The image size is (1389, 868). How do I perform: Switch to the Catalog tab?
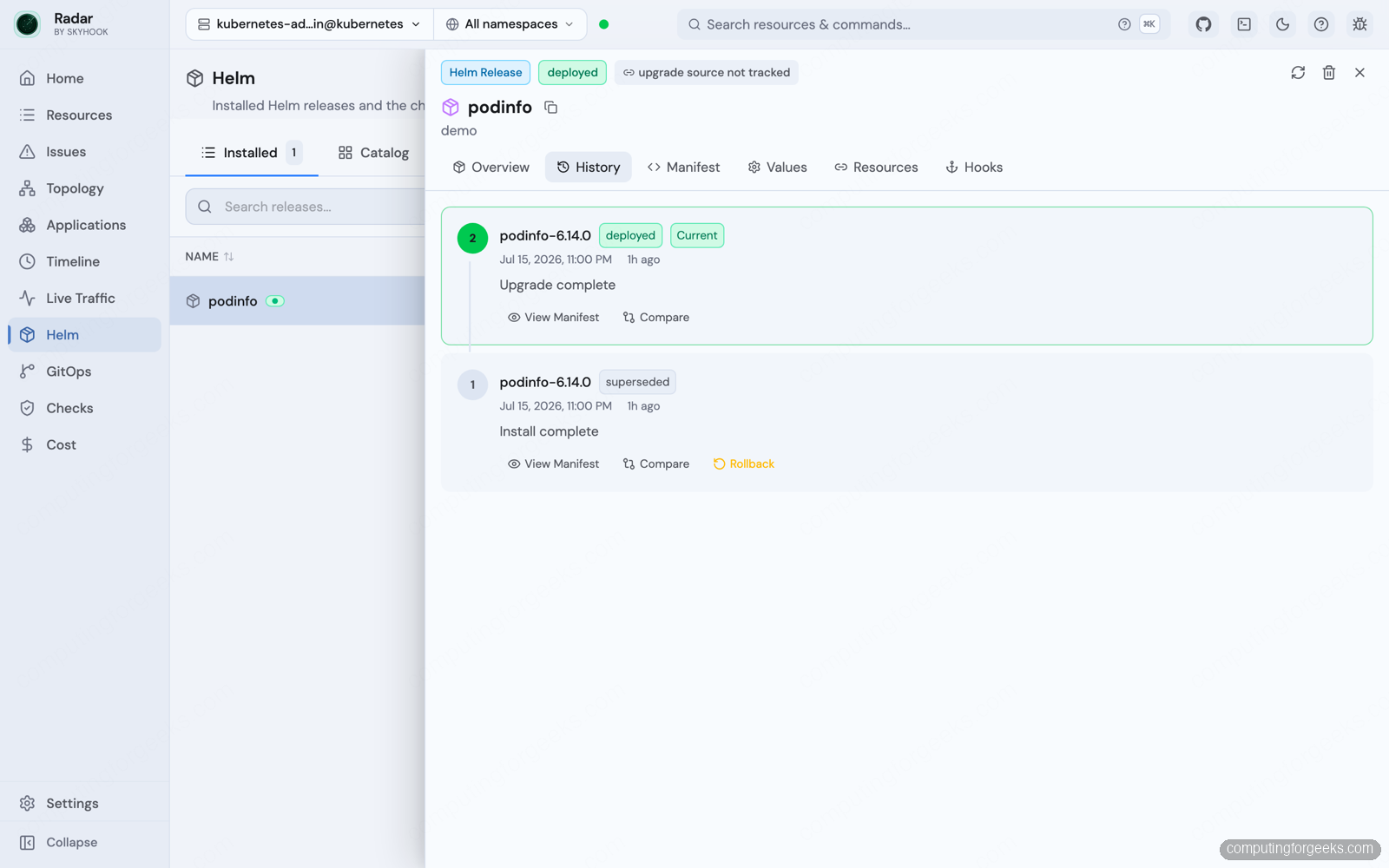[373, 153]
